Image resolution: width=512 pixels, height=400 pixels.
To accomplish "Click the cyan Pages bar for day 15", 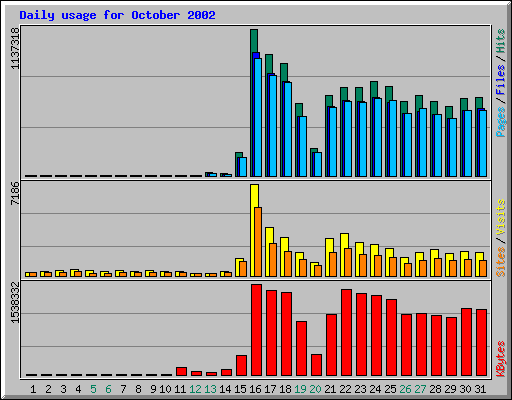I will pyautogui.click(x=243, y=167).
